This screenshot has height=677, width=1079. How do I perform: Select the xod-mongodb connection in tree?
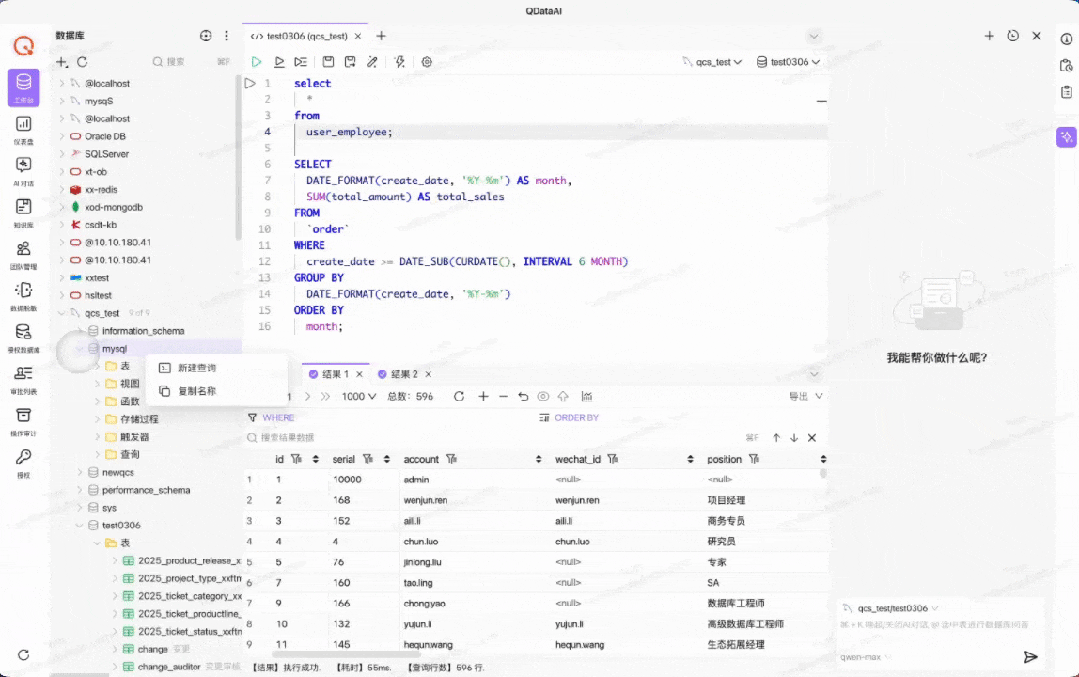114,207
